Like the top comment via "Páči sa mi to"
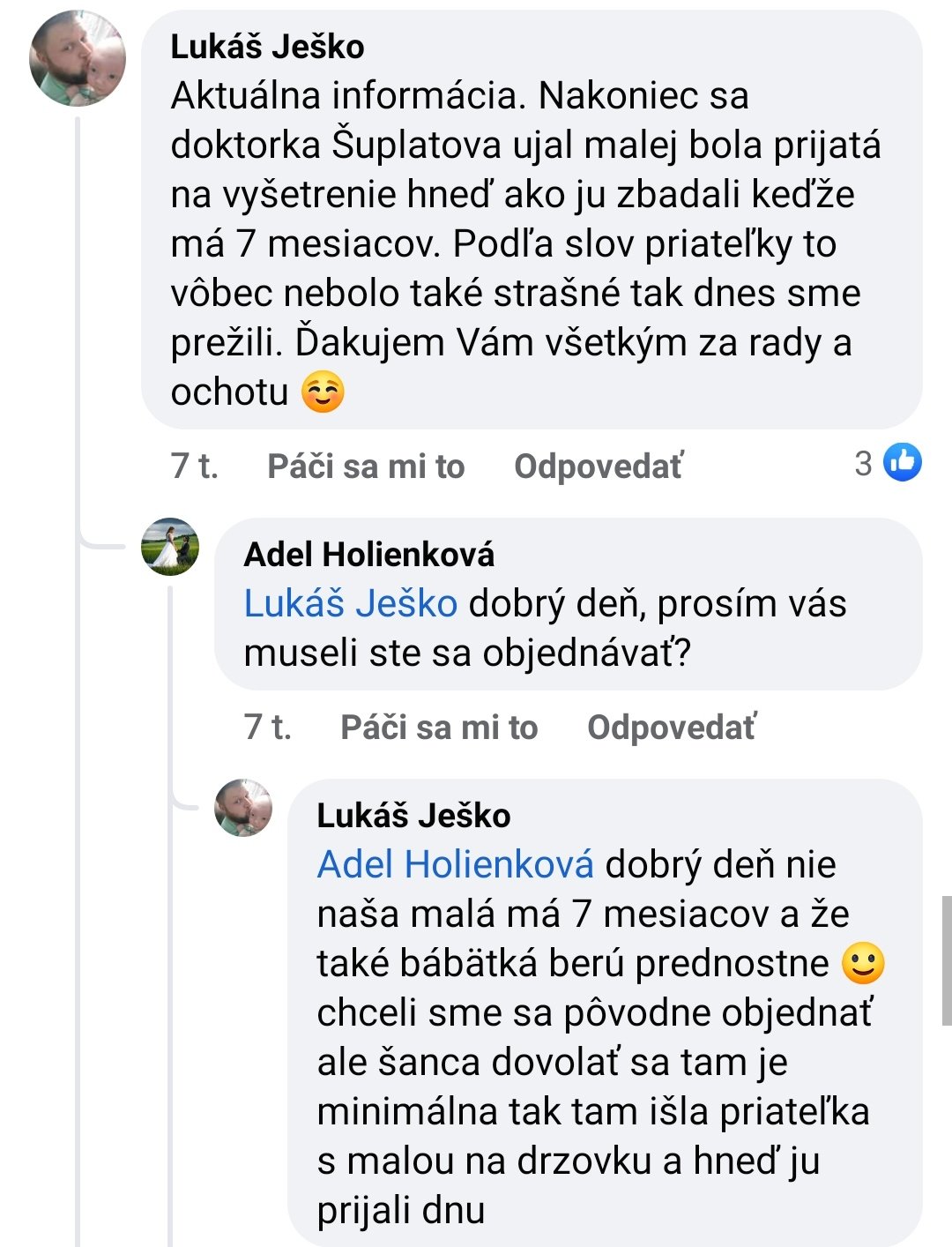 coord(366,467)
